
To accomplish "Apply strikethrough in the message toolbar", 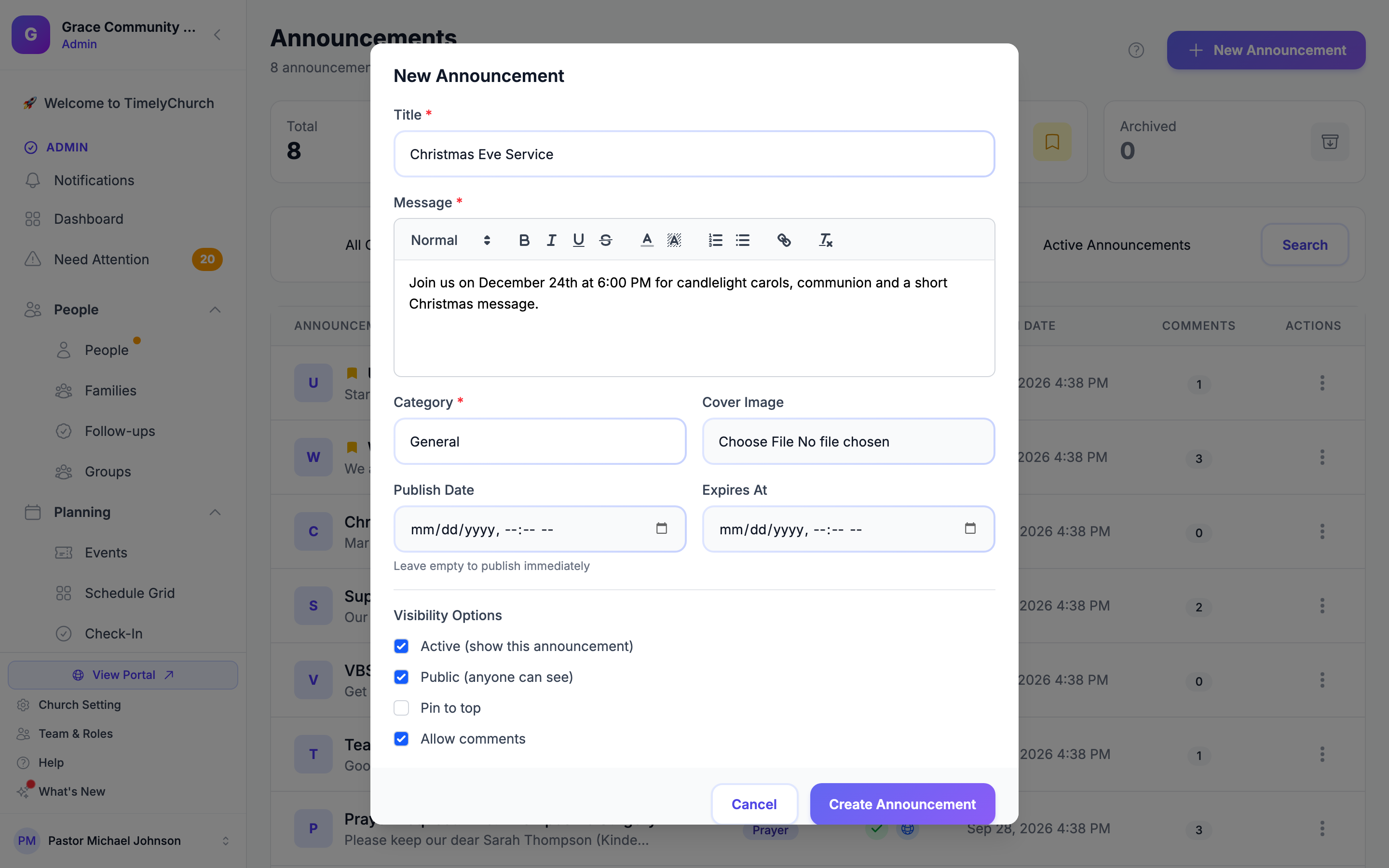I will click(x=606, y=240).
